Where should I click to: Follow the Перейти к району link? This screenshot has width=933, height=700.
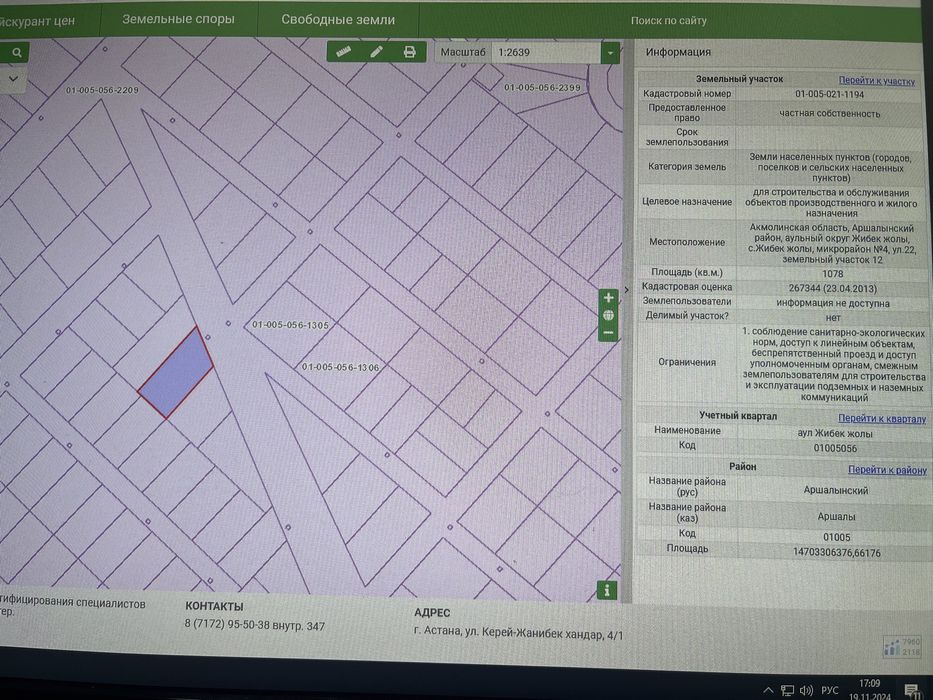tap(887, 470)
